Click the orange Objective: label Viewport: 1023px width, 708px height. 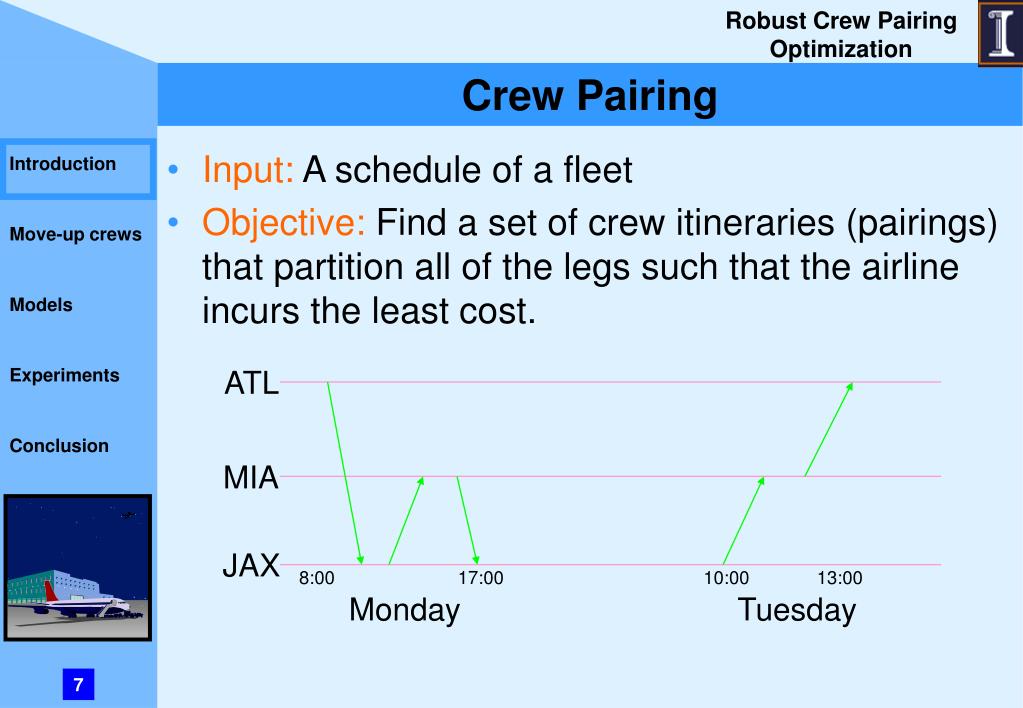284,223
